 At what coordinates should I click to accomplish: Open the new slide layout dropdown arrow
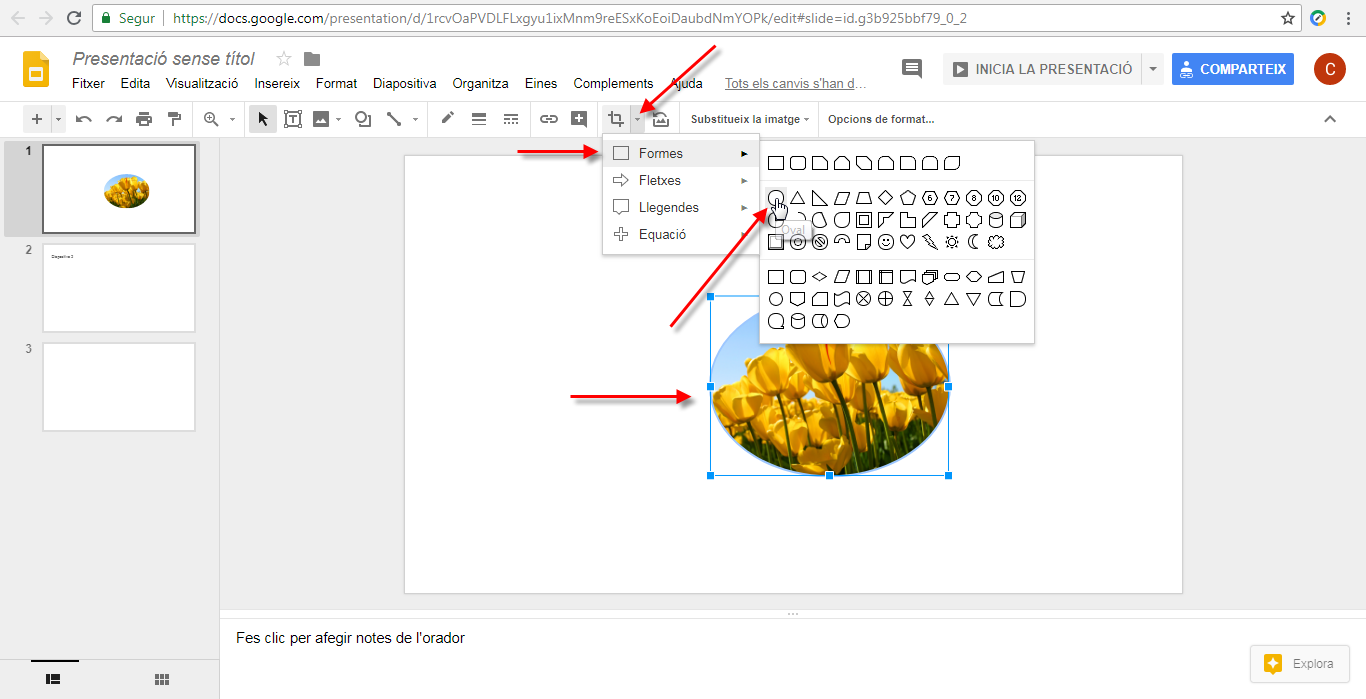coord(58,119)
